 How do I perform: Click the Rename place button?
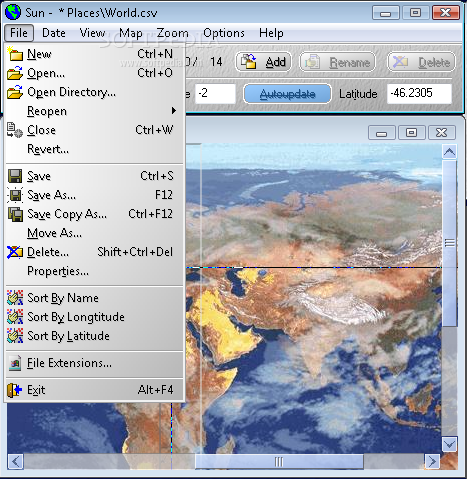pos(338,62)
